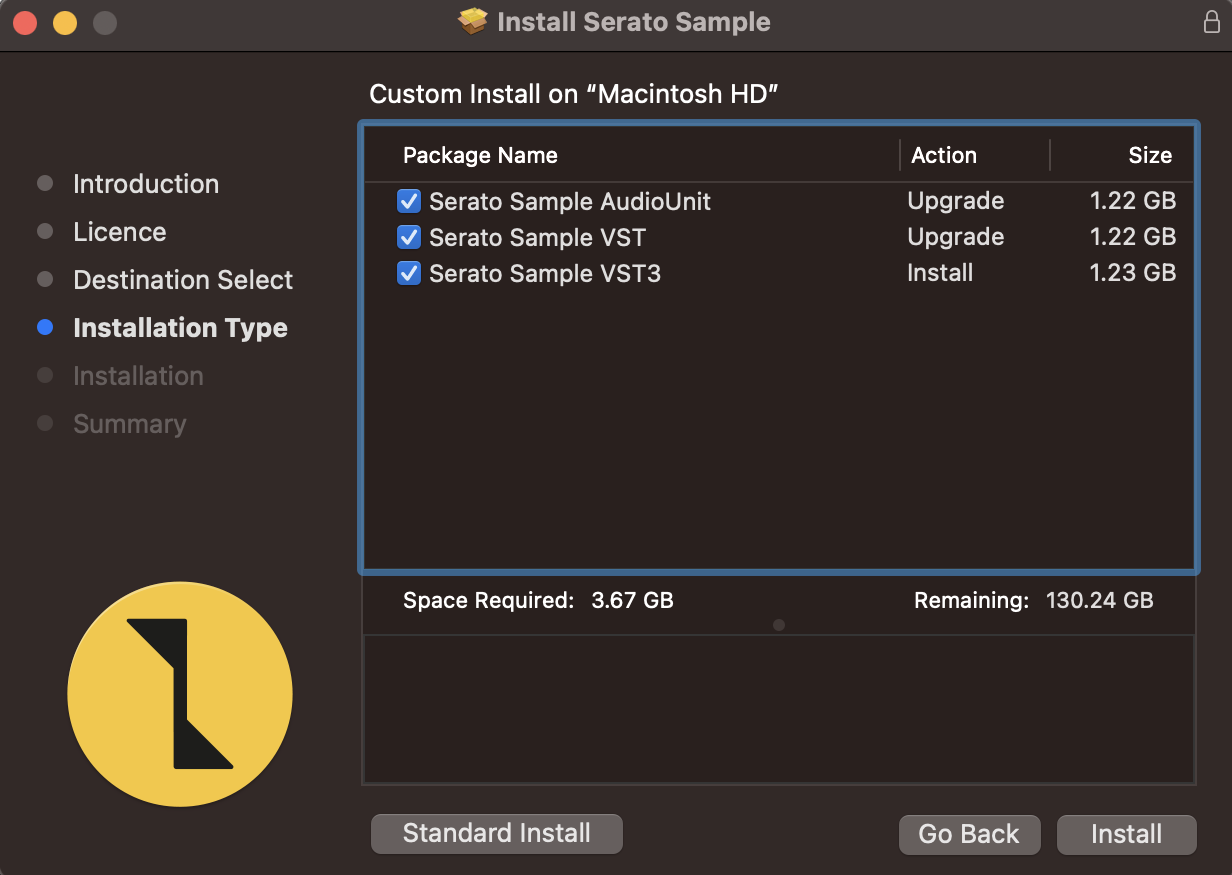Click the Install button
Viewport: 1232px width, 875px height.
coord(1126,834)
